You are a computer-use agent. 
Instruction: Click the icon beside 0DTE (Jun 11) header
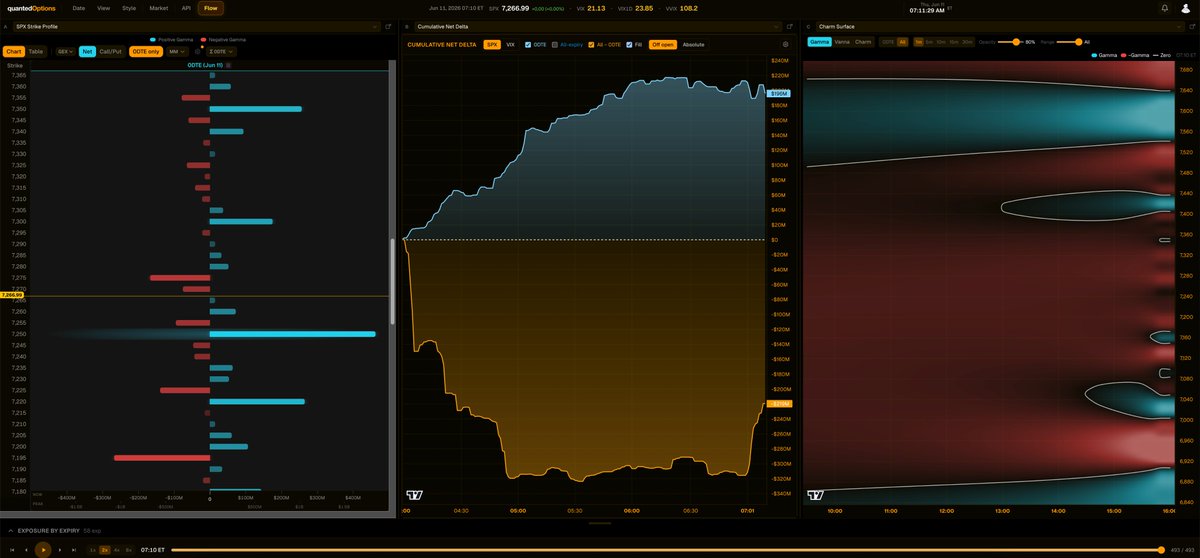[x=228, y=65]
